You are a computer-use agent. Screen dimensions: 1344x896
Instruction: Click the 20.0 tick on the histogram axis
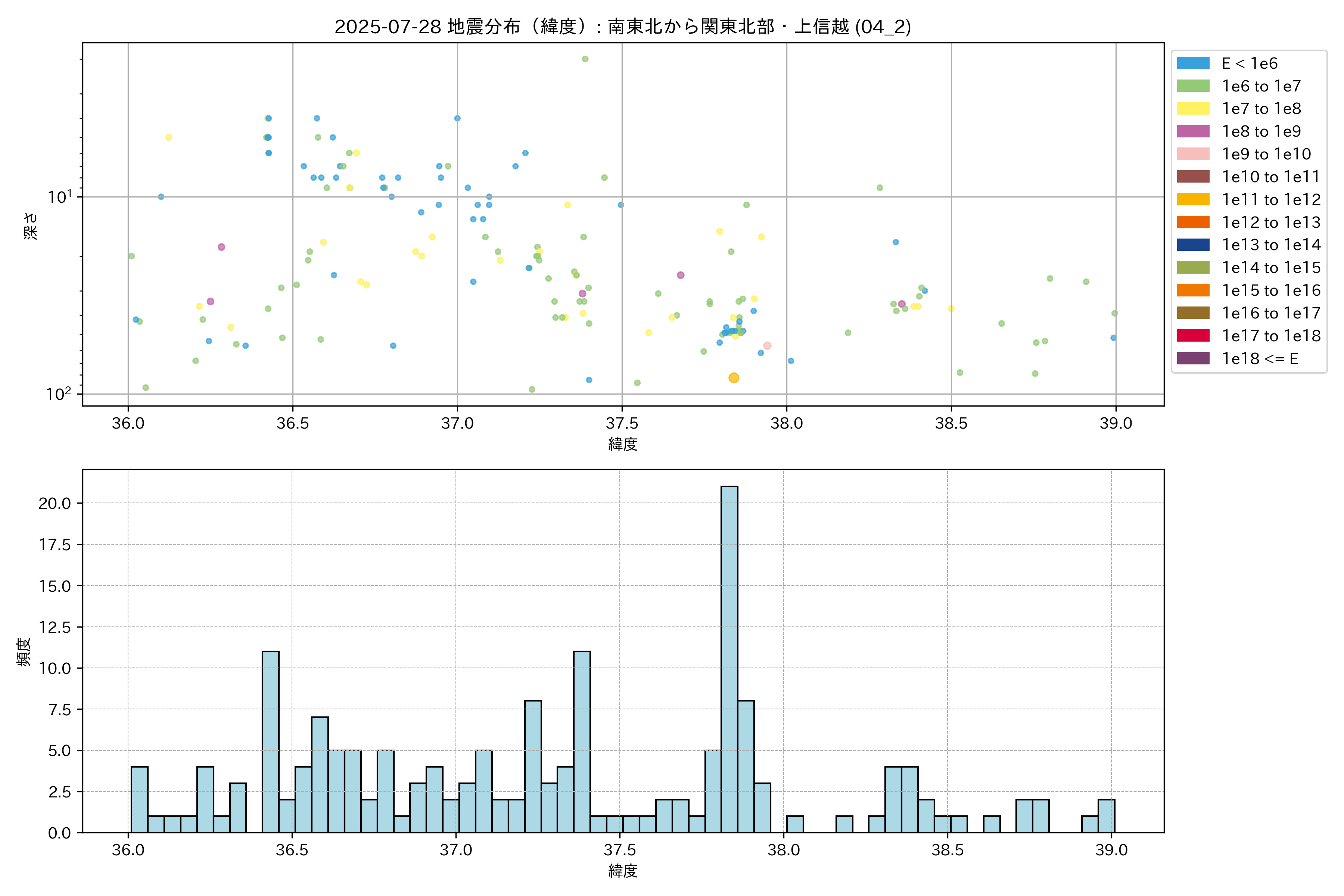click(55, 503)
